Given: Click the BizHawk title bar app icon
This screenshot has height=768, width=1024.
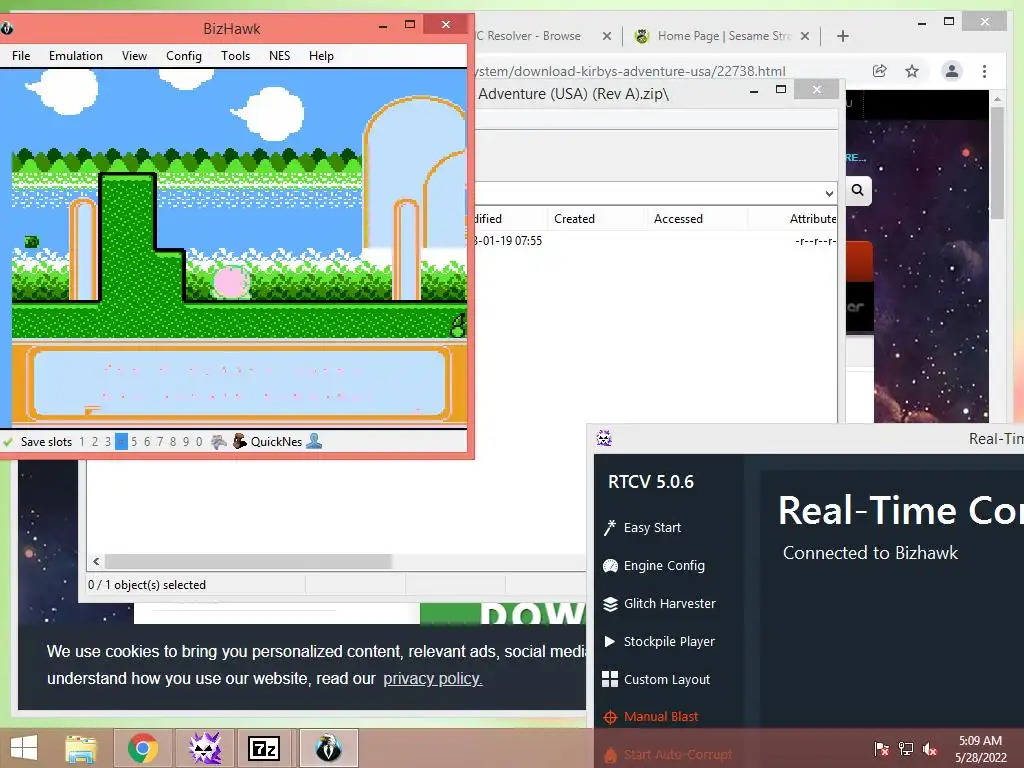Looking at the screenshot, I should click(7, 28).
